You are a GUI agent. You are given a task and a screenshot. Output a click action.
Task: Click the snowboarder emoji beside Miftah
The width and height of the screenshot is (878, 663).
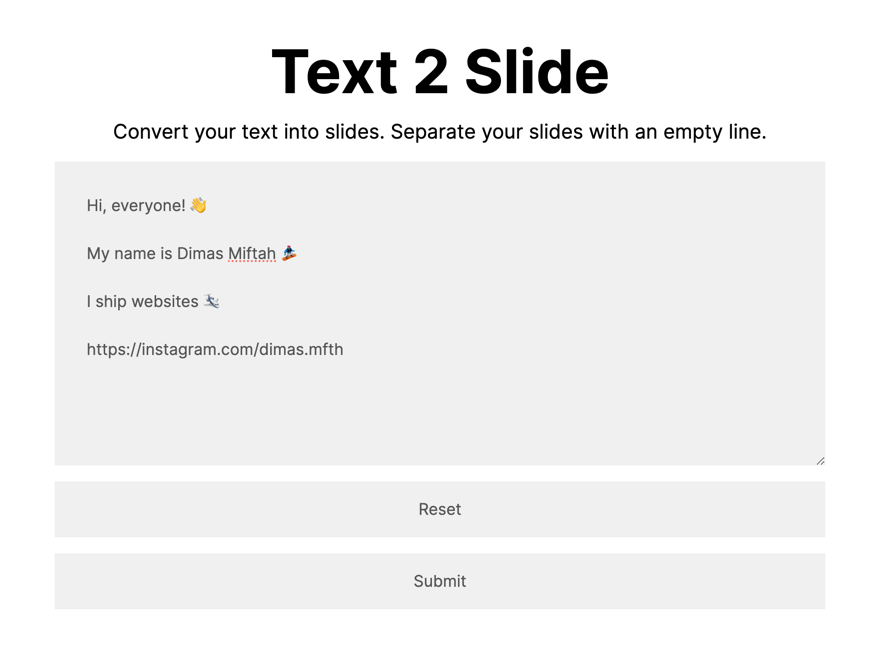(289, 253)
